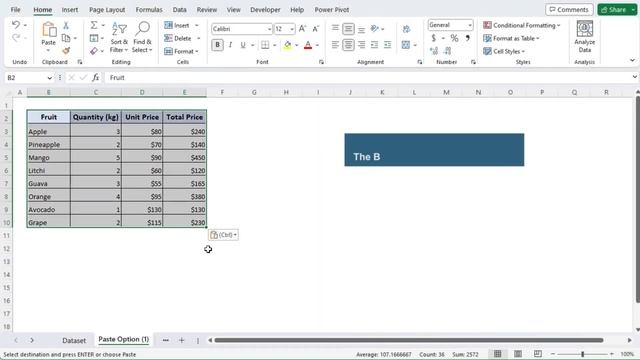Click Increase Font Size icon
The height and width of the screenshot is (360, 640).
click(x=302, y=29)
